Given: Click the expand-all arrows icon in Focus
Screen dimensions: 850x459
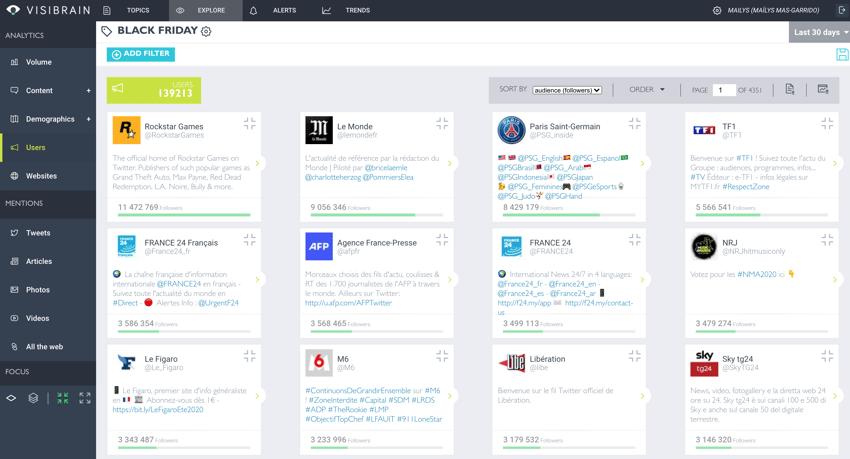Looking at the screenshot, I should tap(85, 398).
